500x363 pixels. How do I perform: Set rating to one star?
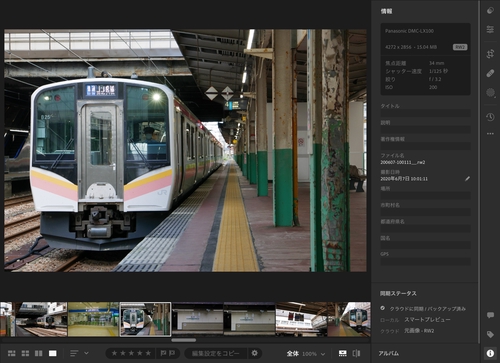[x=114, y=353]
